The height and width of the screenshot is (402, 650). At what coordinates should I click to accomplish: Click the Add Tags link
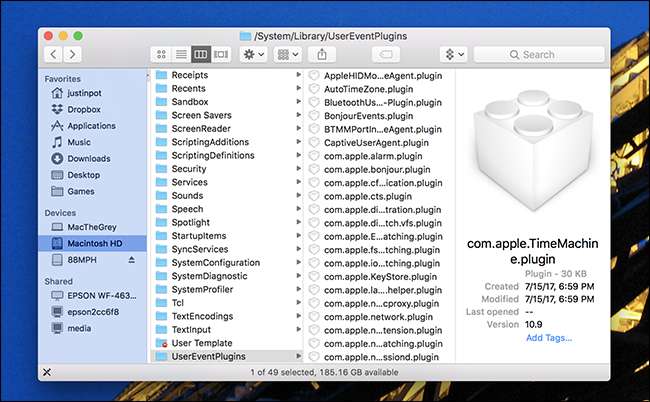click(549, 338)
